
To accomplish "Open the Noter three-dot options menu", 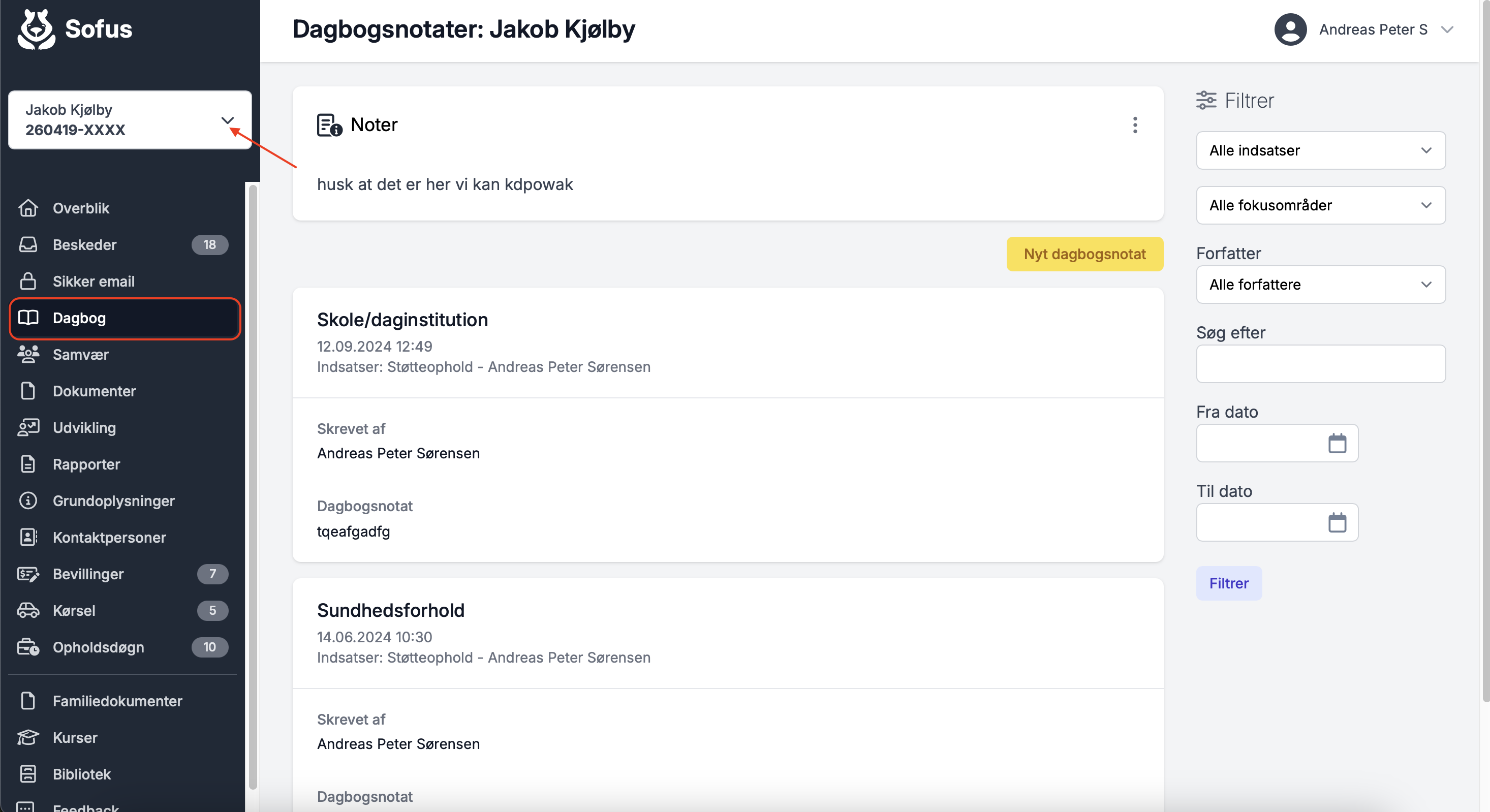I will [x=1134, y=125].
